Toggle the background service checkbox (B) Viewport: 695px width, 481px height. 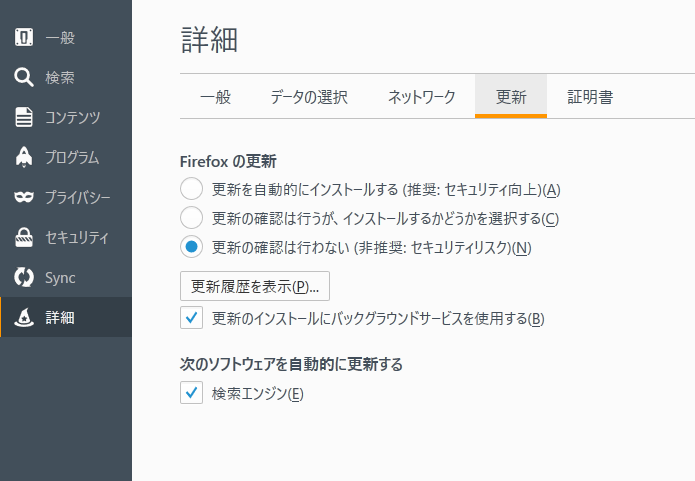pyautogui.click(x=191, y=318)
